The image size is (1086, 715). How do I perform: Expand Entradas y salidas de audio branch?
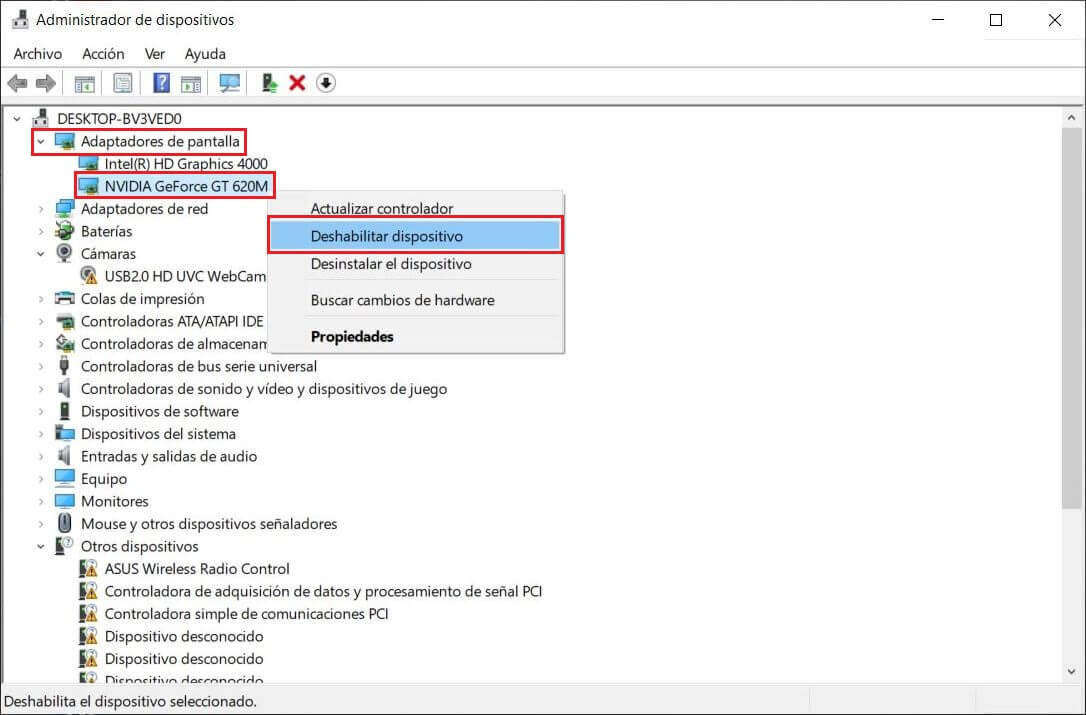point(41,456)
